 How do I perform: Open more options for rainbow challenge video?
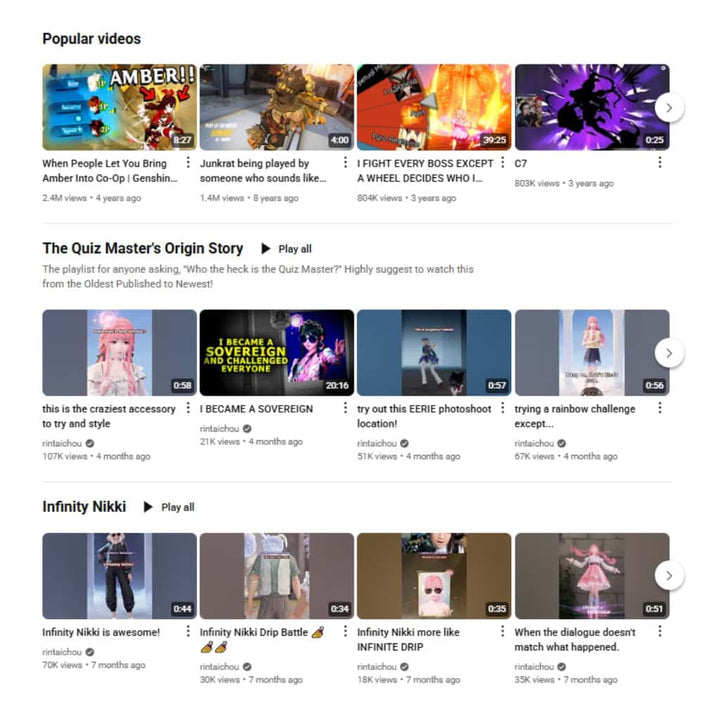pyautogui.click(x=660, y=408)
